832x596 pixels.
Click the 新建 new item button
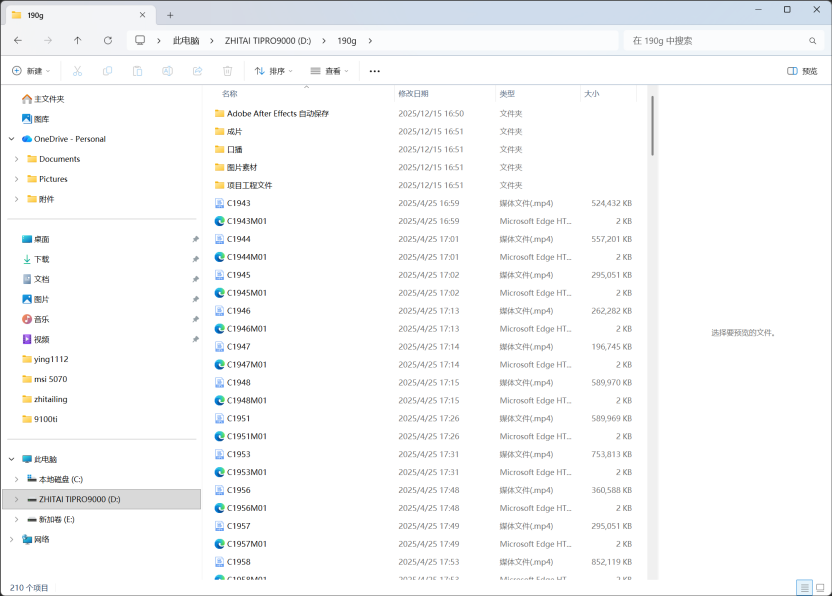30,71
